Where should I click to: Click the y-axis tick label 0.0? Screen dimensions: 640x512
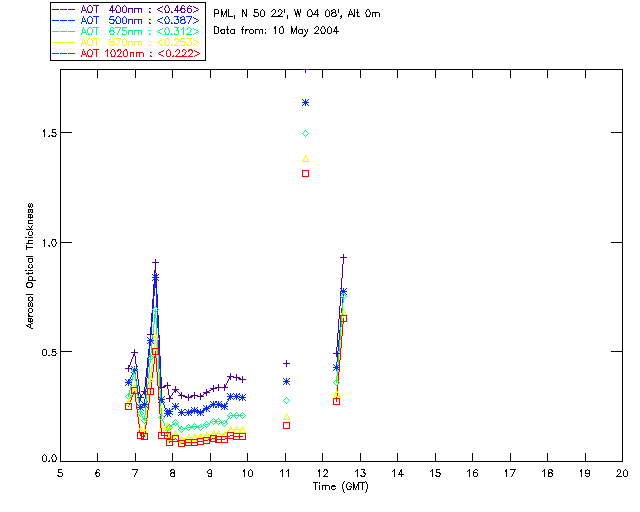[x=49, y=459]
